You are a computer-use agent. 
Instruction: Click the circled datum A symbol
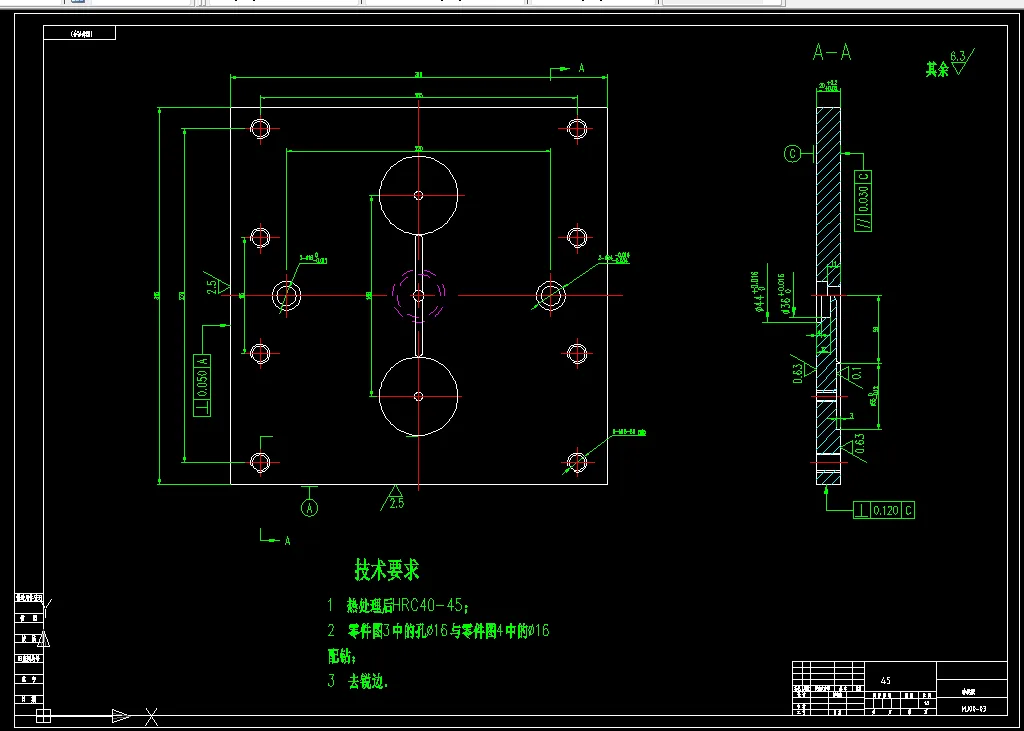pos(310,507)
